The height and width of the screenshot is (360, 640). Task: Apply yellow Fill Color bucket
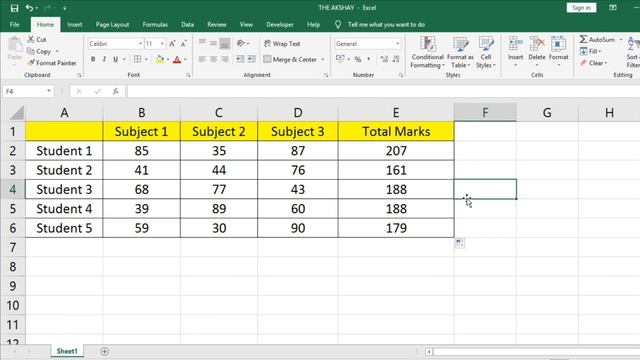160,60
